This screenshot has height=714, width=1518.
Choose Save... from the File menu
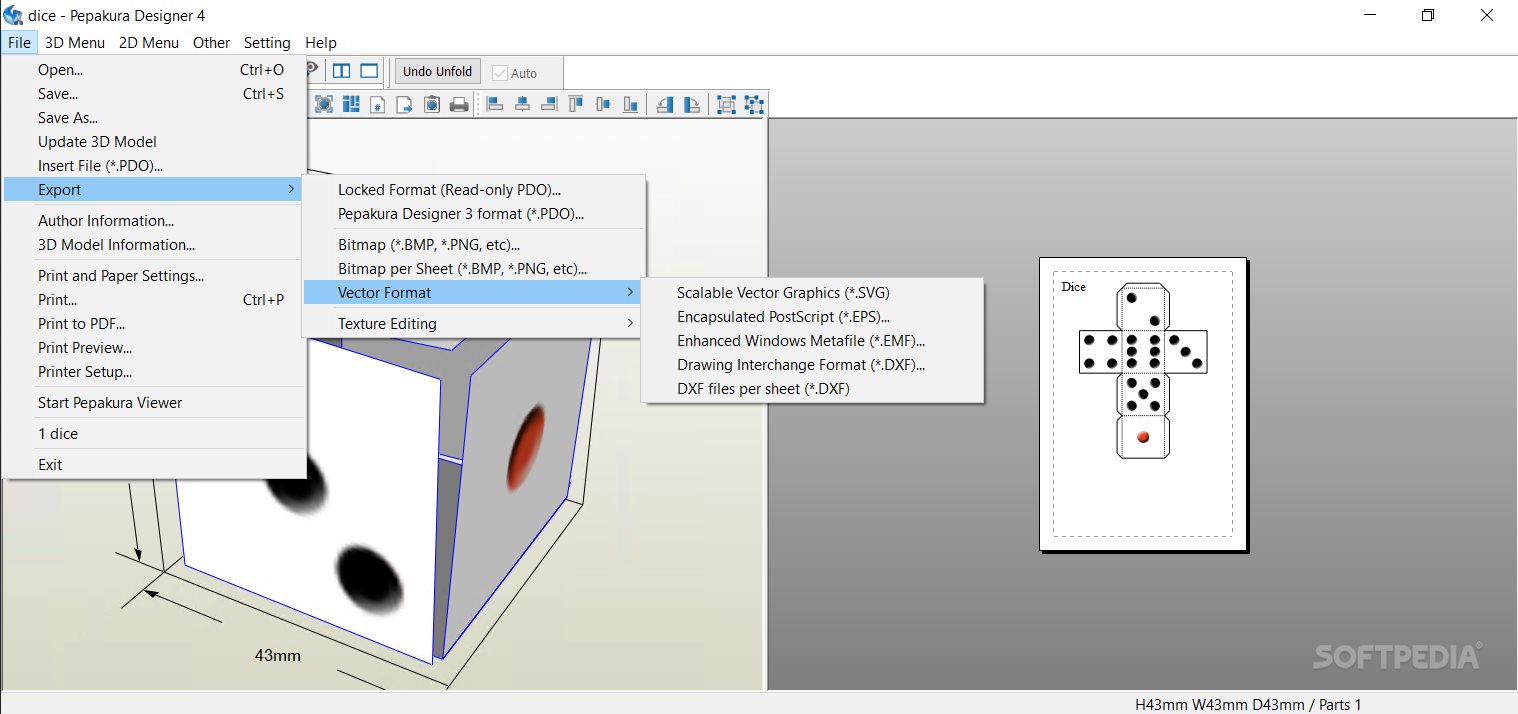coord(154,94)
